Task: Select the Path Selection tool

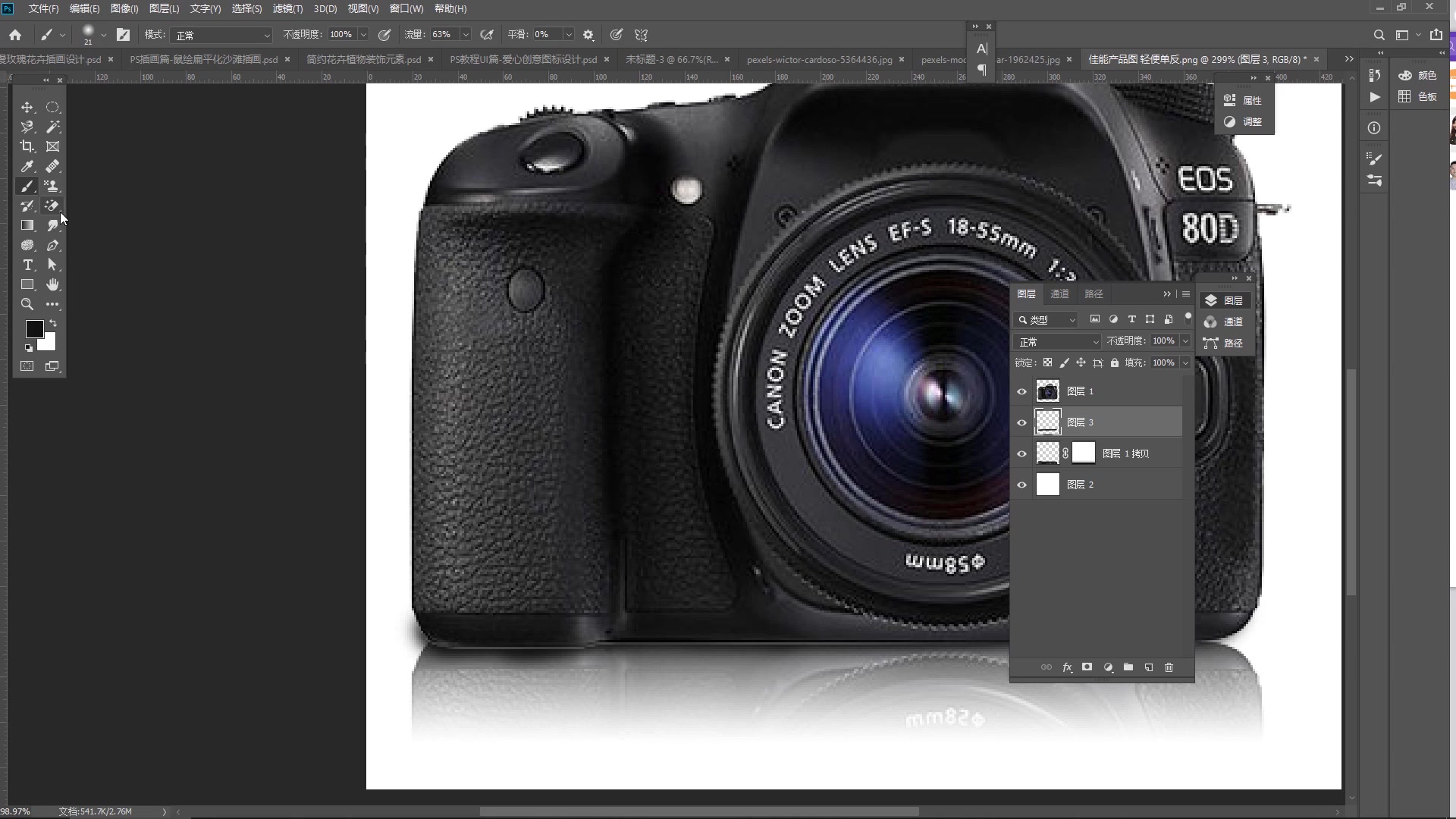Action: click(x=52, y=265)
